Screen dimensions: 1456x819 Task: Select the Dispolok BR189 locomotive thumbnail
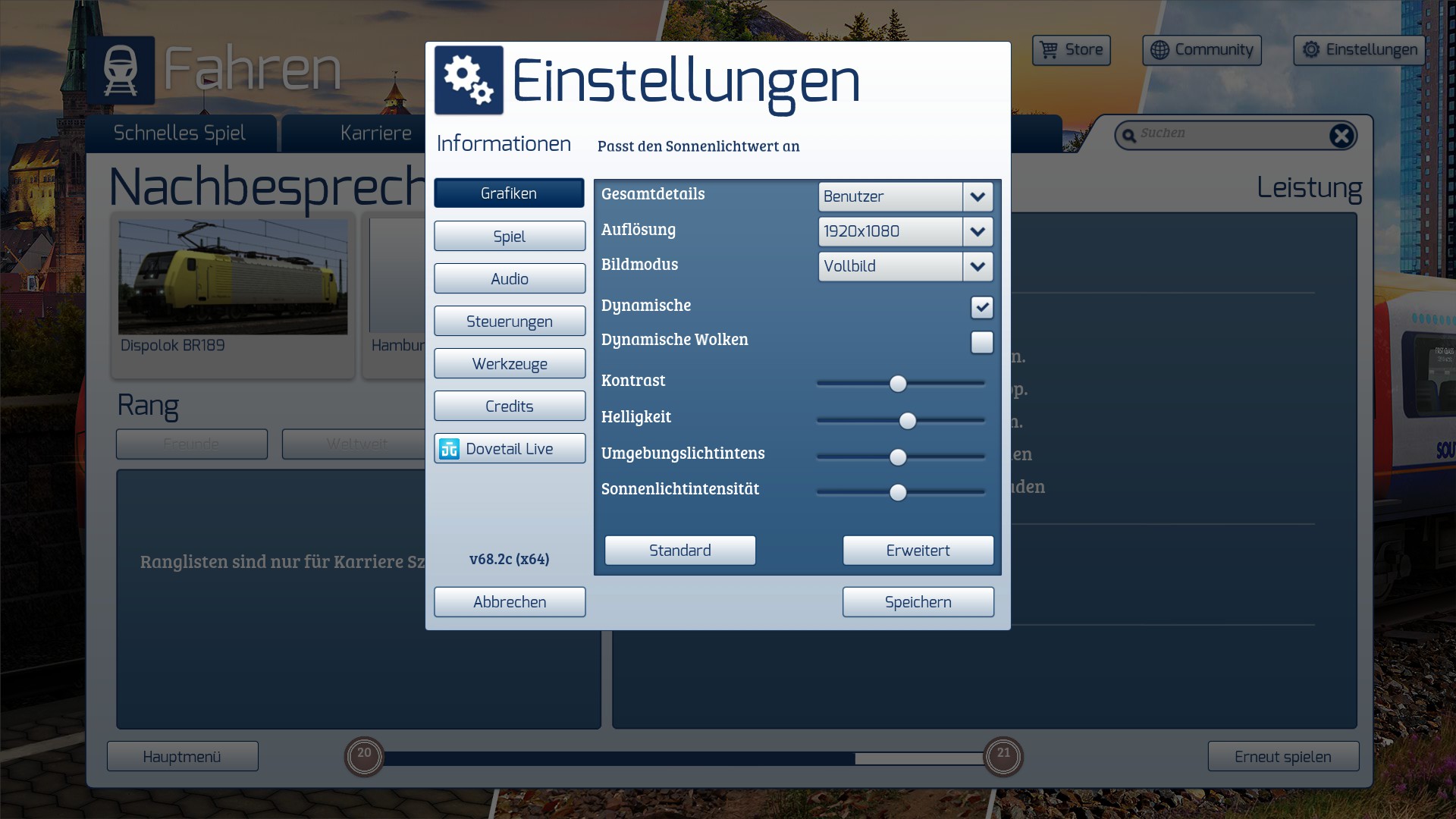(x=233, y=278)
